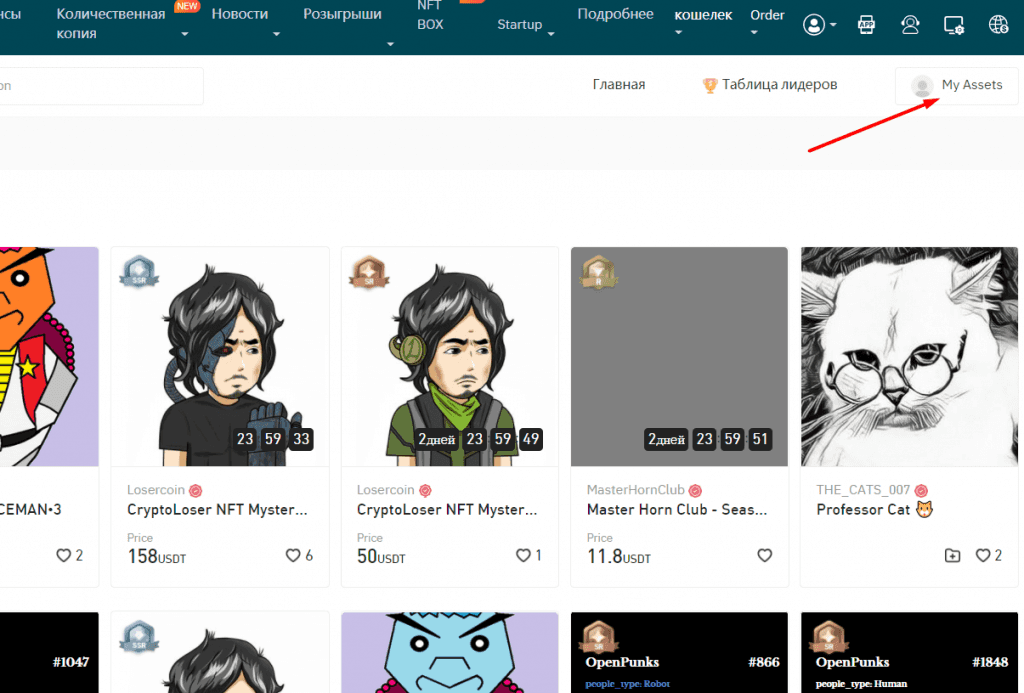The width and height of the screenshot is (1024, 693).
Task: Expand the Startup dropdown arrow
Action: pyautogui.click(x=551, y=34)
